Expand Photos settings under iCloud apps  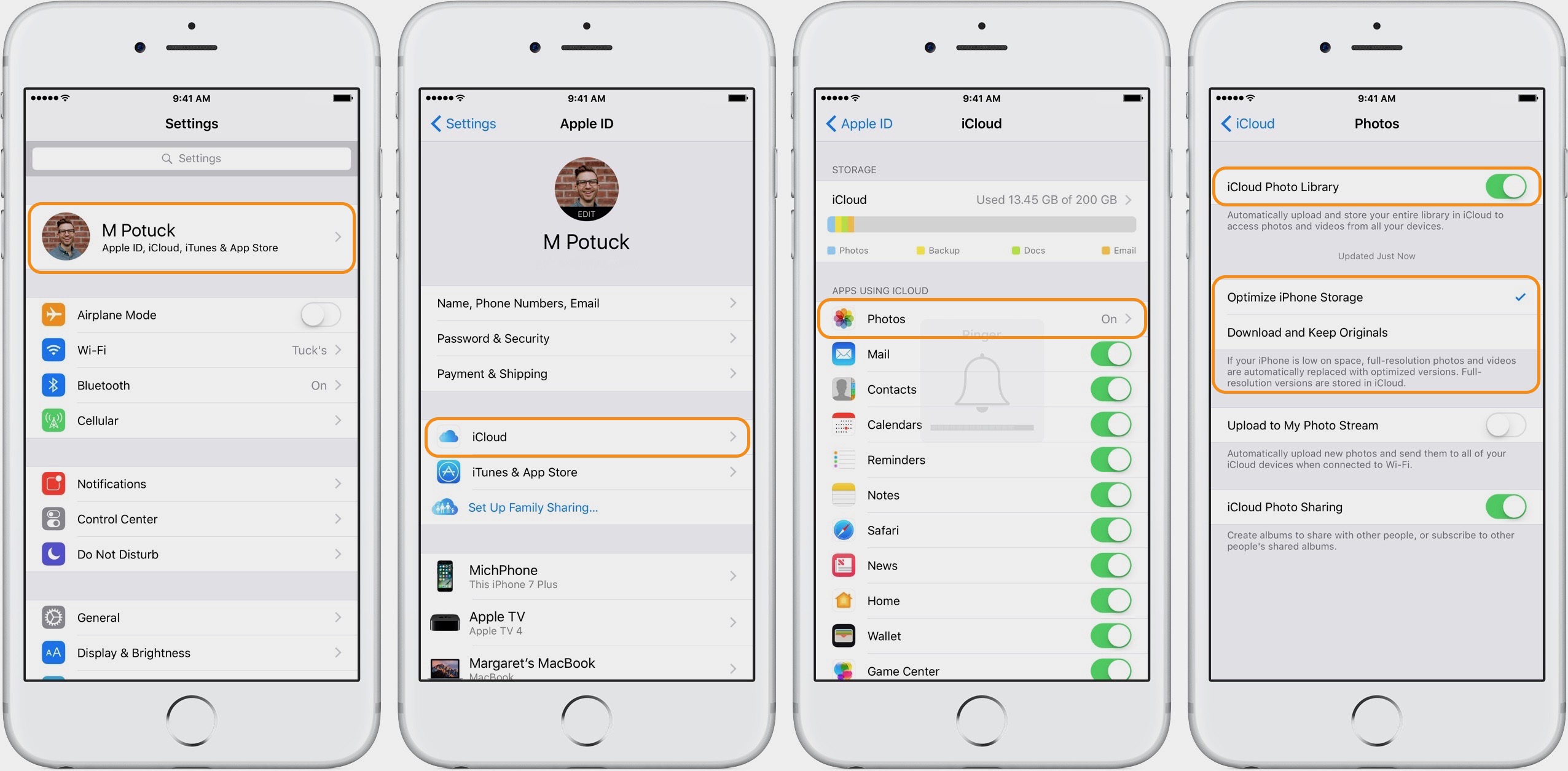click(x=980, y=318)
